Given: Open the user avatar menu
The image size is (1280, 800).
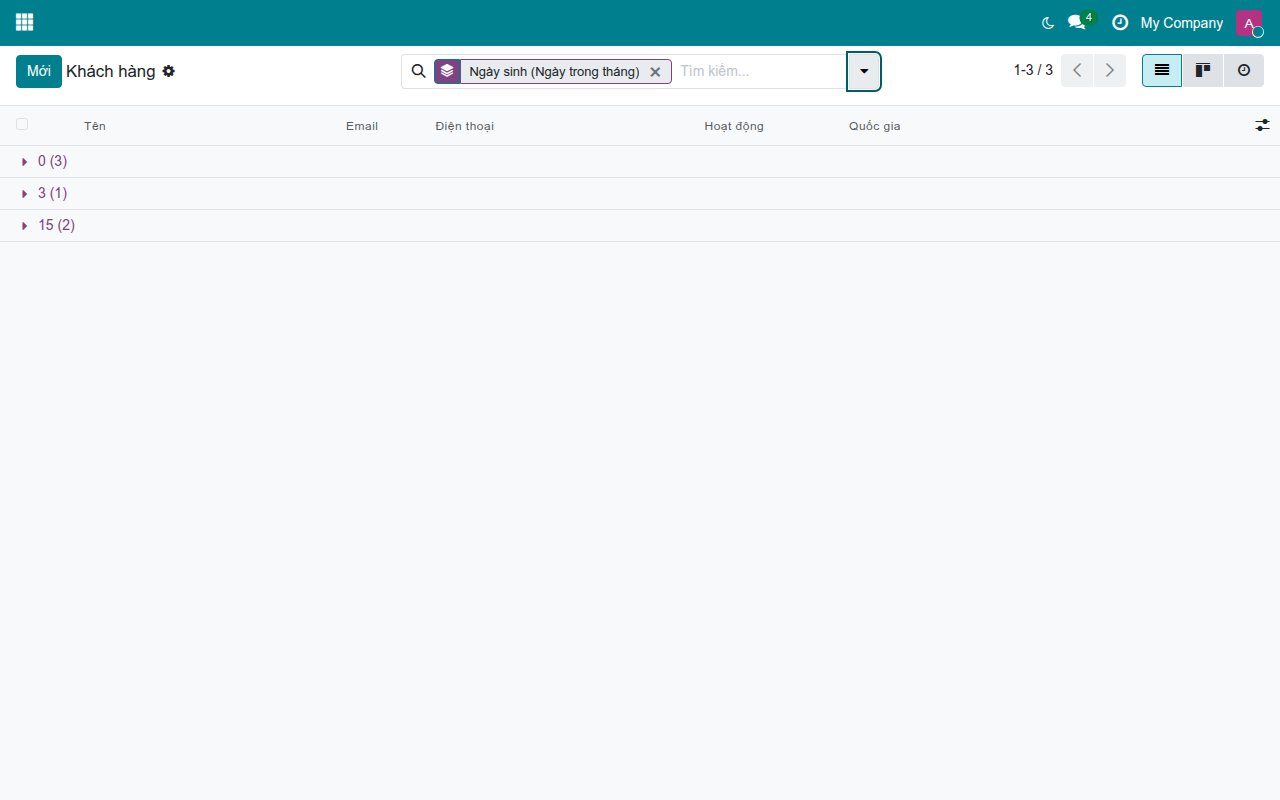Looking at the screenshot, I should click(1249, 23).
